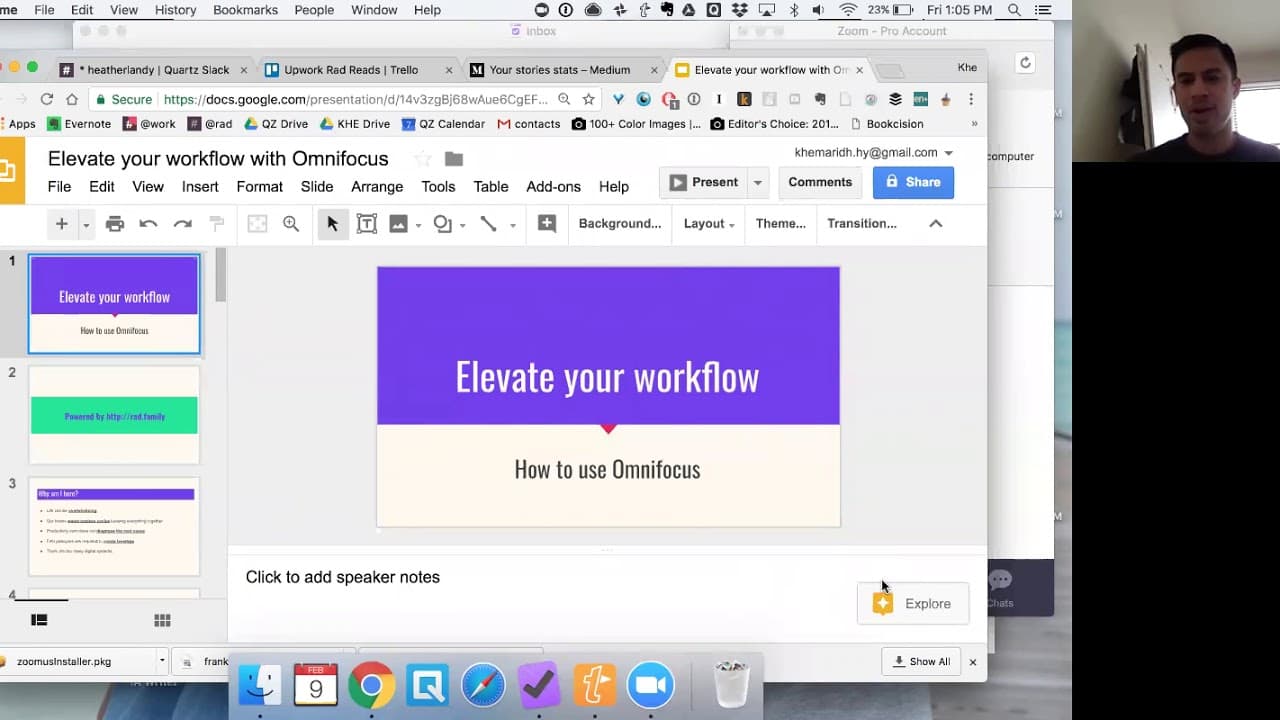Image resolution: width=1280 pixels, height=720 pixels.
Task: Expand the line tool dropdown arrow
Action: pyautogui.click(x=512, y=225)
